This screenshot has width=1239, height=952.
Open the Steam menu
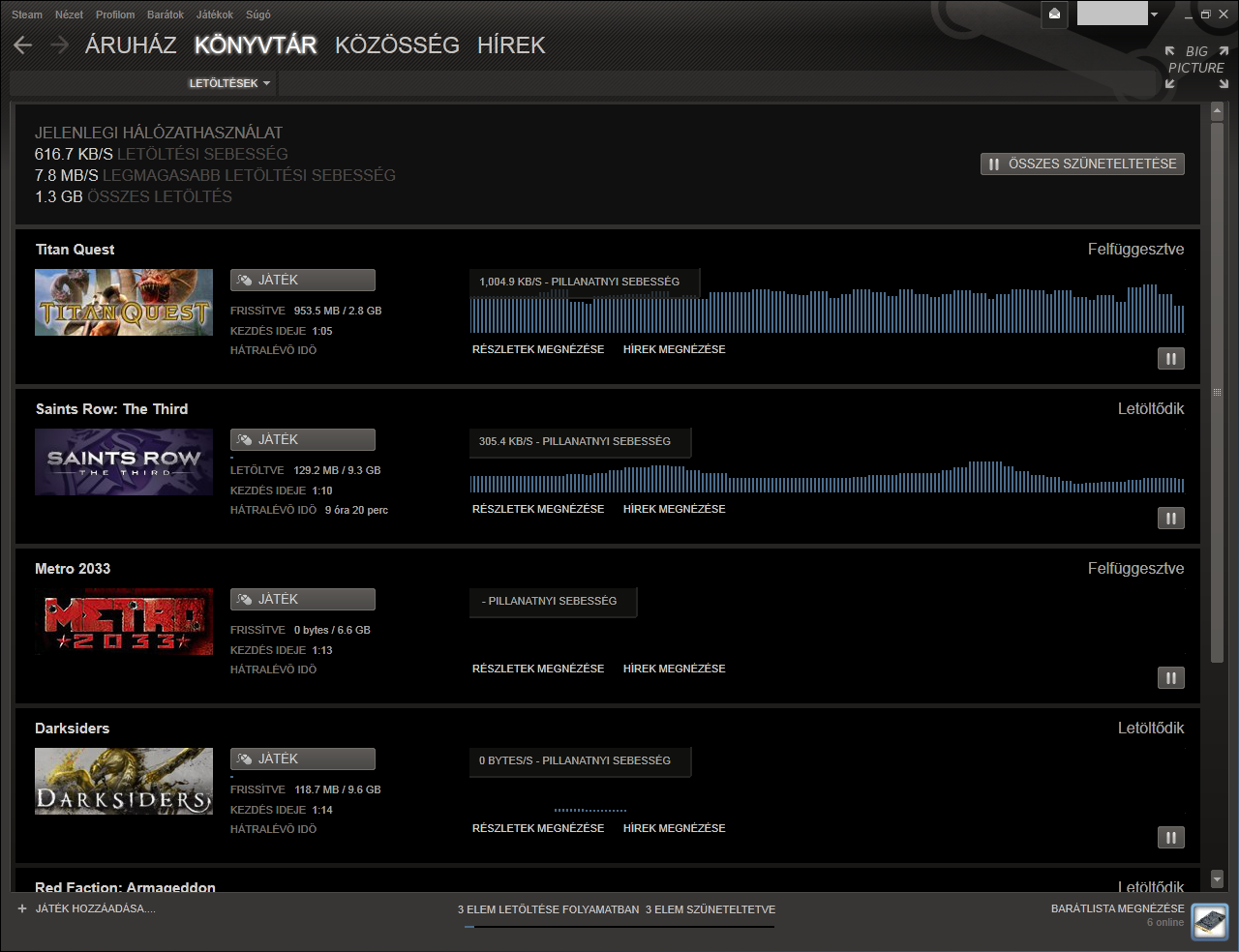(27, 15)
